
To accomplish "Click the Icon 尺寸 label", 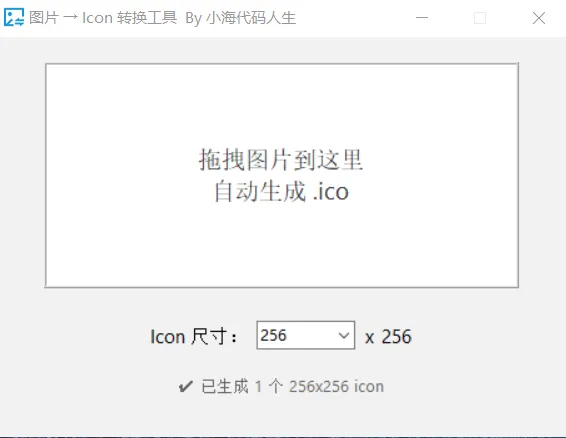I will click(x=194, y=337).
